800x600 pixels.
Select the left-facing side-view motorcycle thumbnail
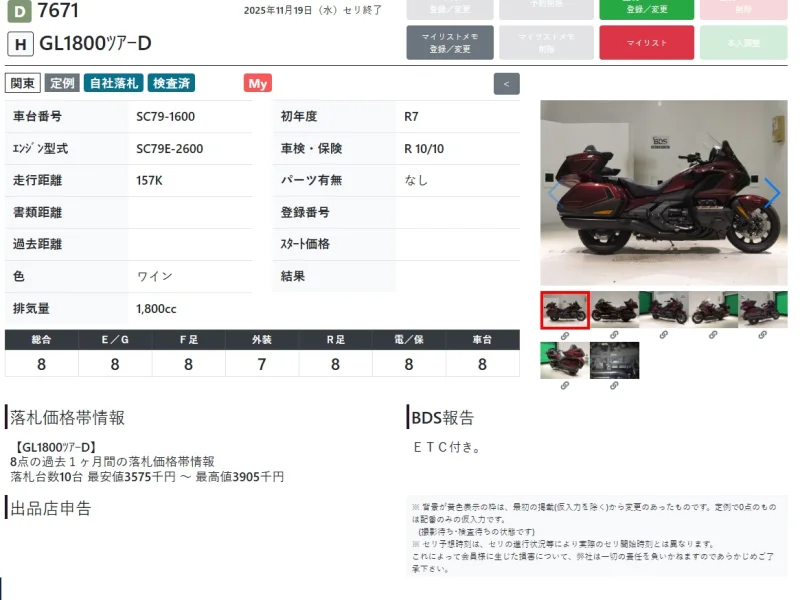tap(614, 309)
